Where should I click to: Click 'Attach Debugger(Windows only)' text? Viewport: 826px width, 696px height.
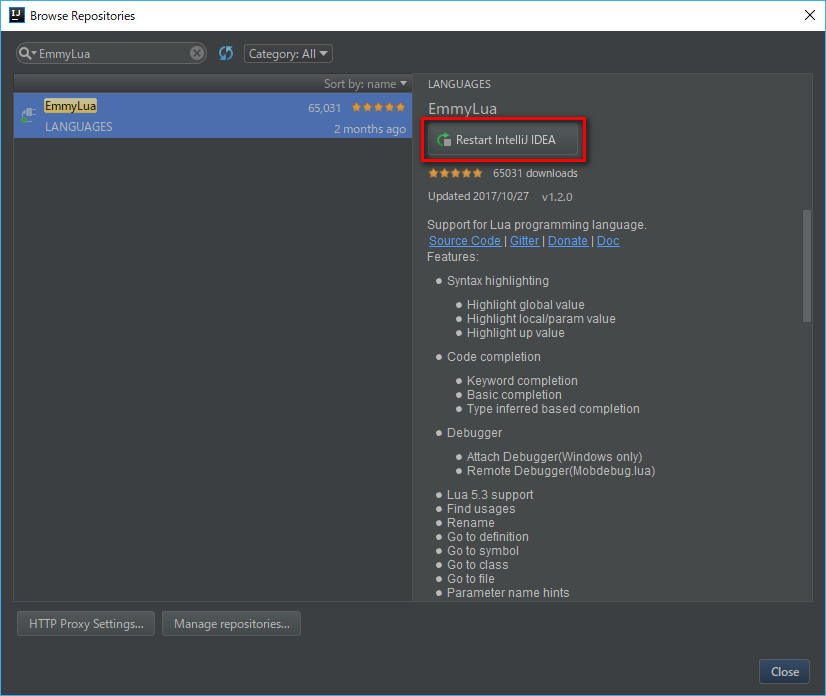click(554, 457)
